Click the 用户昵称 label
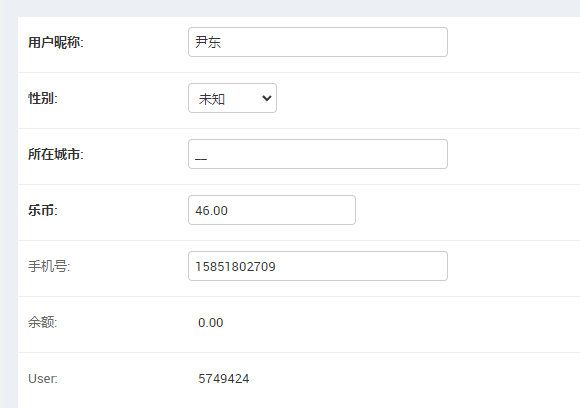The image size is (580, 408). click(x=56, y=42)
